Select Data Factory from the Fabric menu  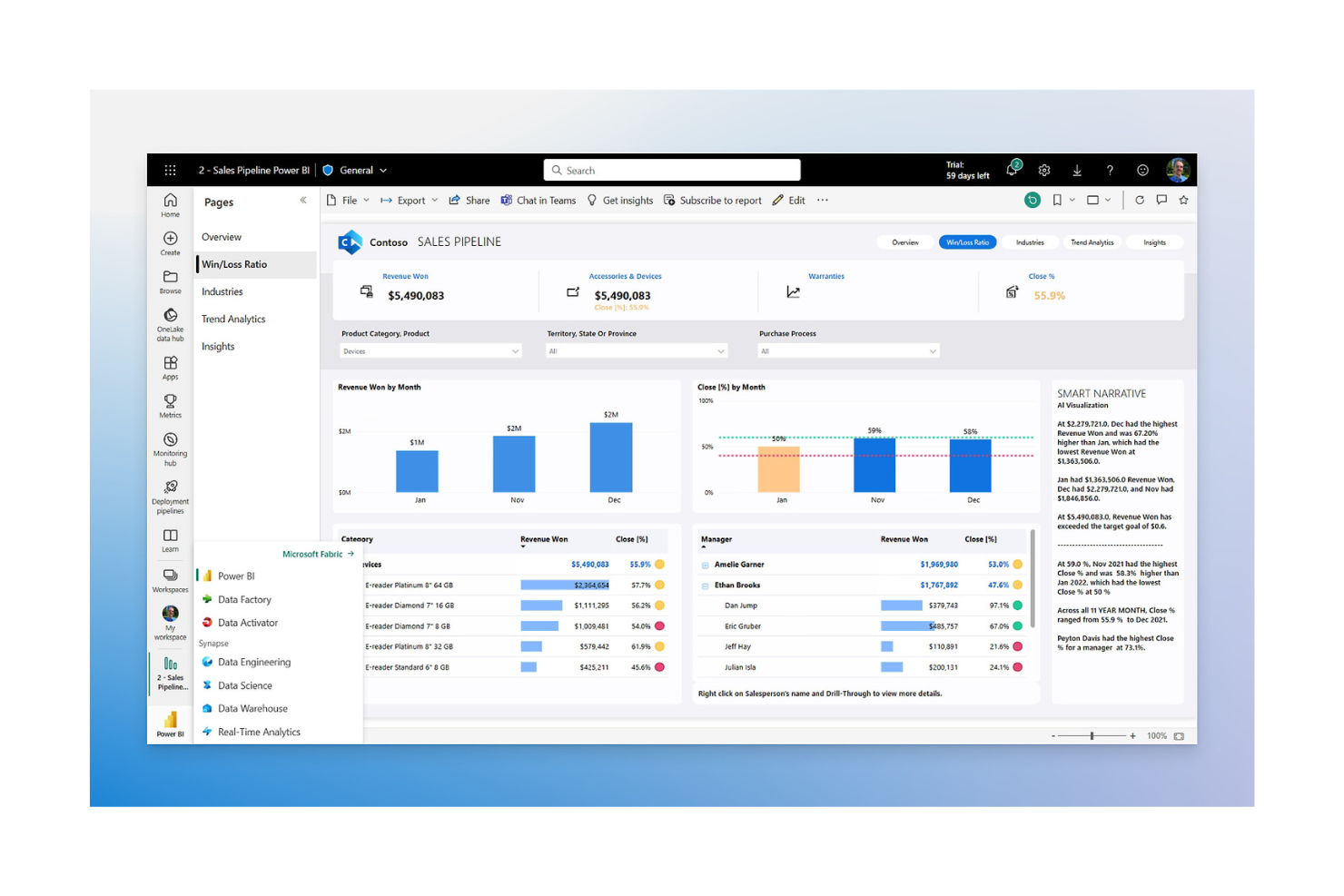coord(244,599)
